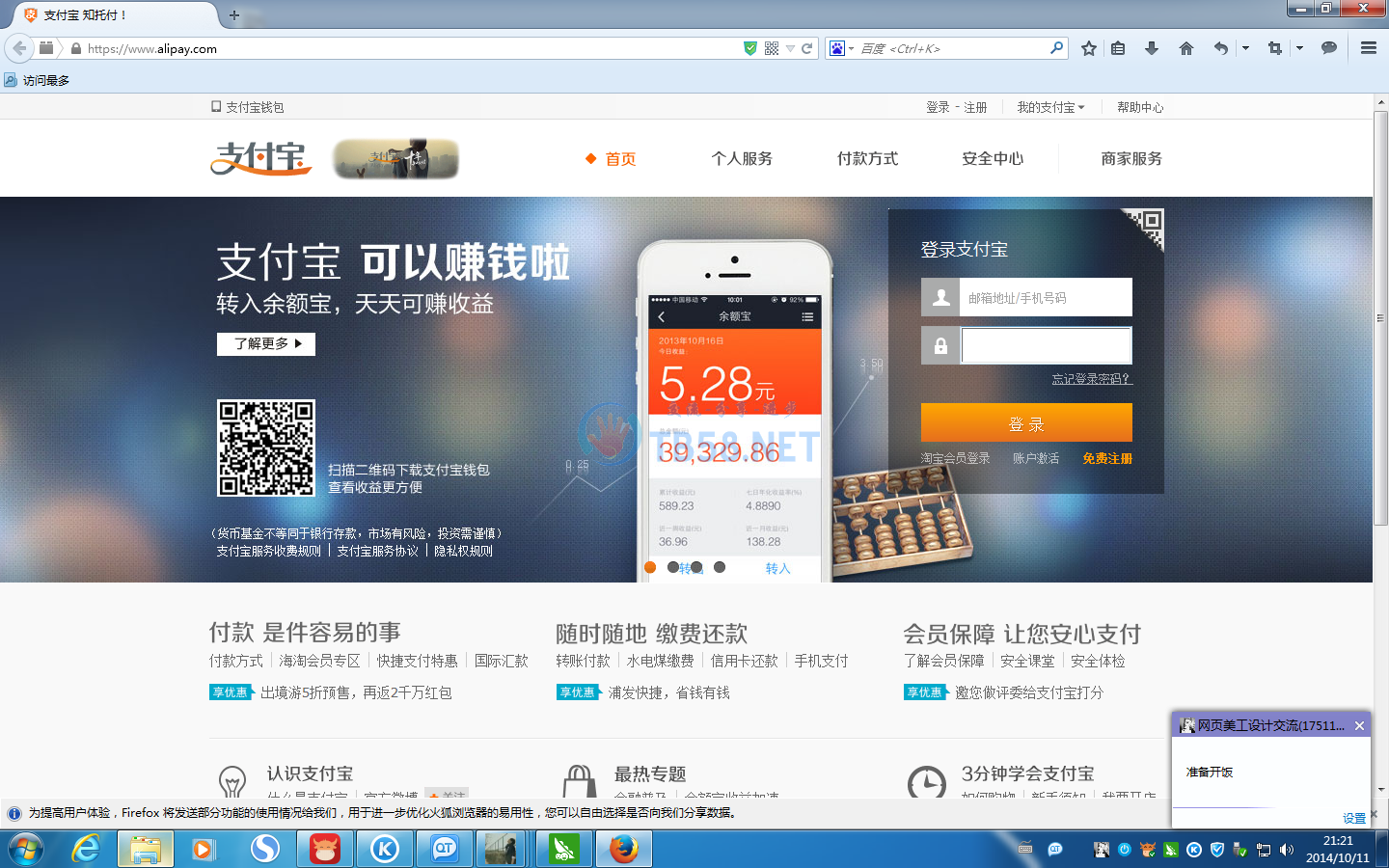The image size is (1389, 868).
Task: Open the bookmarks list icon
Action: [1118, 48]
